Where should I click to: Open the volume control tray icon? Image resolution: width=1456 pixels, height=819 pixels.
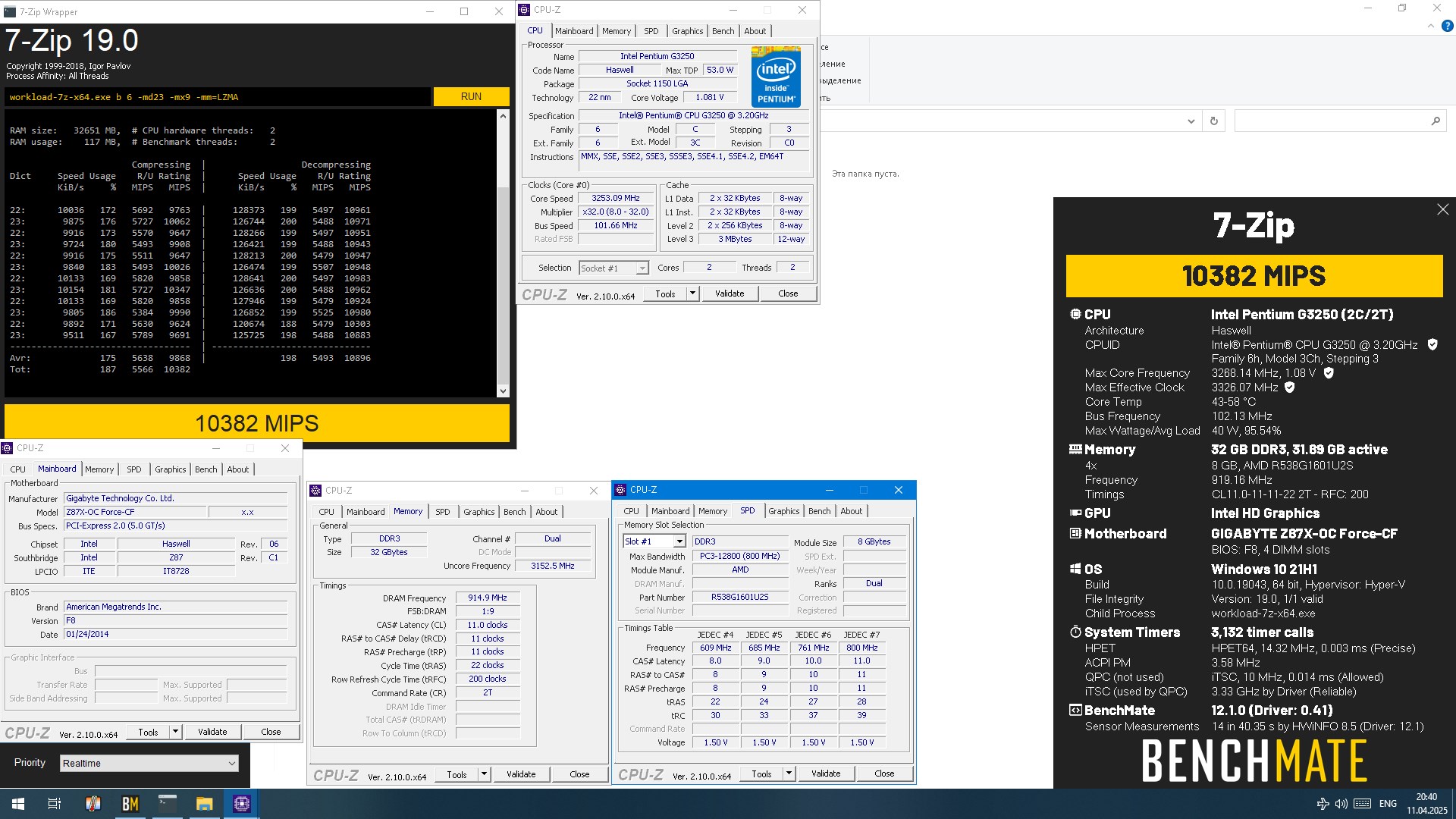click(1341, 804)
